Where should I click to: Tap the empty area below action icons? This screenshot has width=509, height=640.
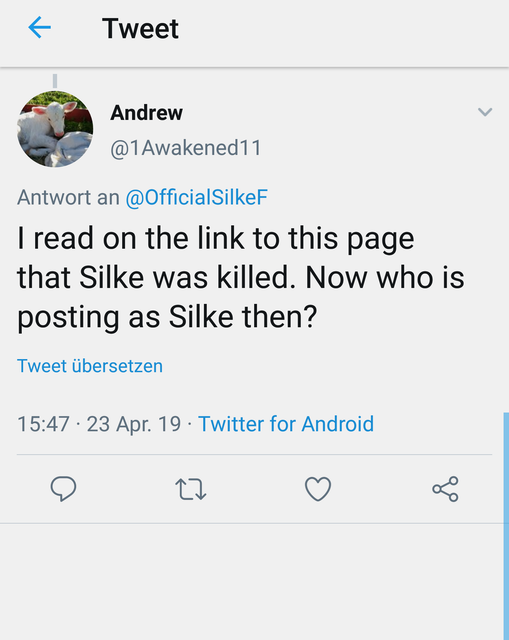pyautogui.click(x=251, y=582)
